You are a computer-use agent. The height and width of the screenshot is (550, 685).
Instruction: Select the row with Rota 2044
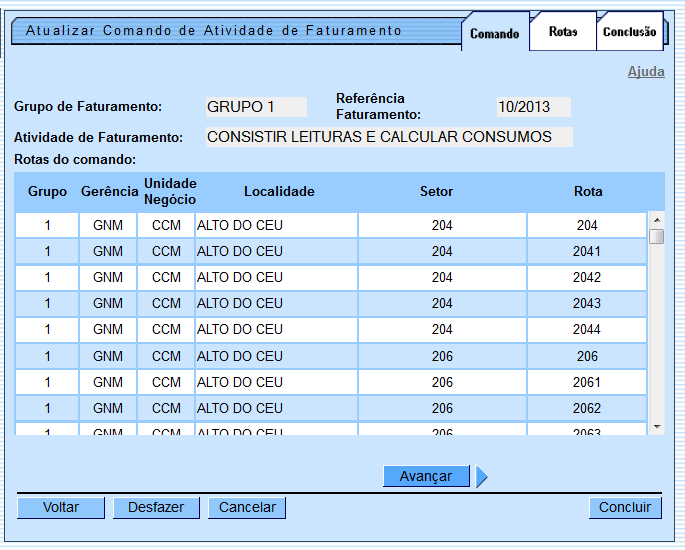(330, 330)
